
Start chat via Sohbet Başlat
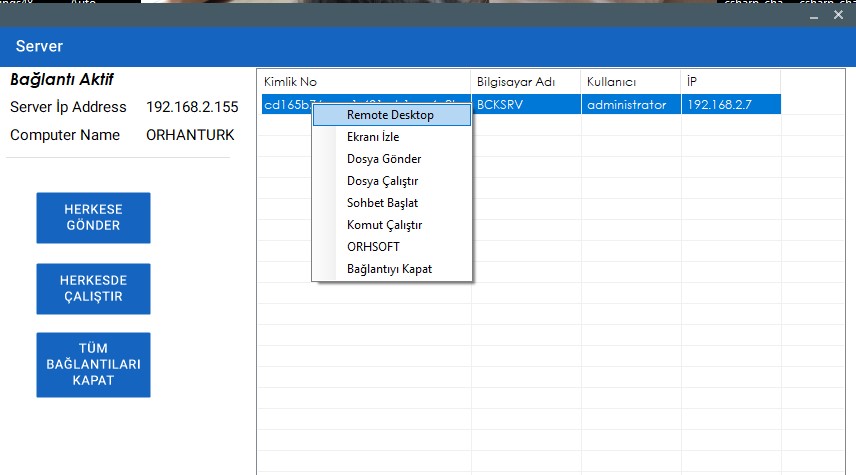(391, 203)
